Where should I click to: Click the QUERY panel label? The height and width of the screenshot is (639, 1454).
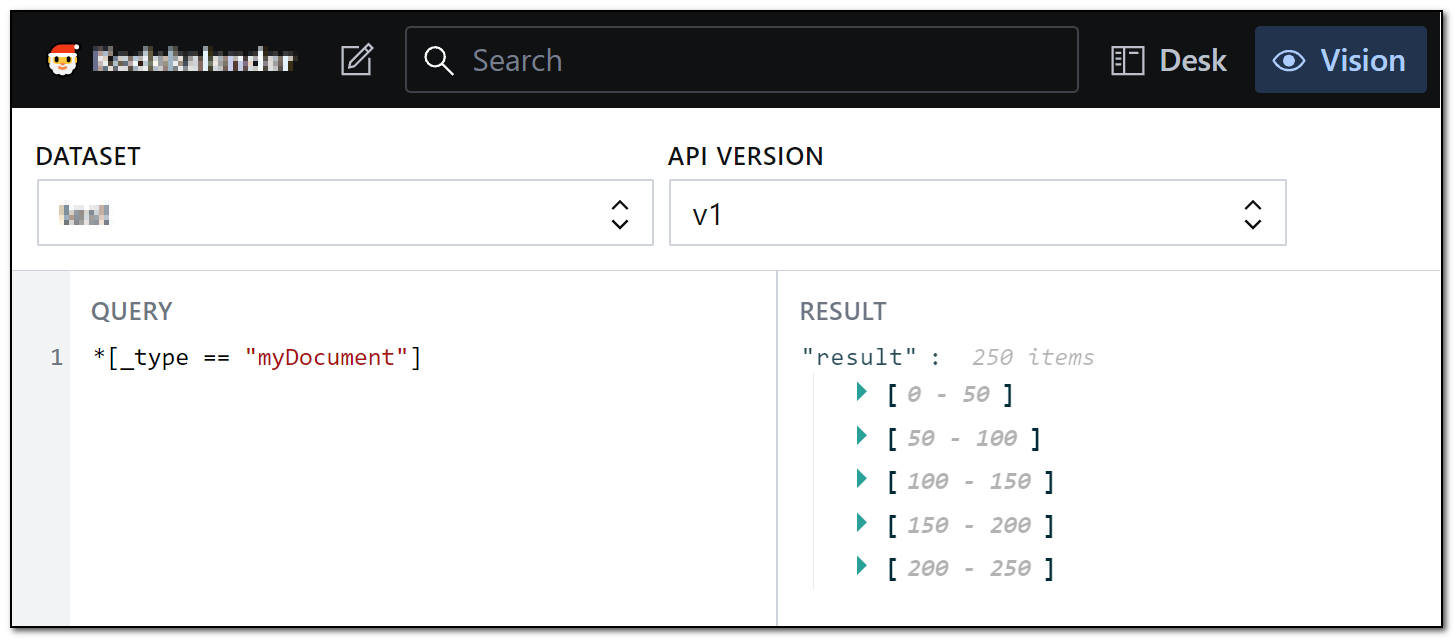click(131, 311)
